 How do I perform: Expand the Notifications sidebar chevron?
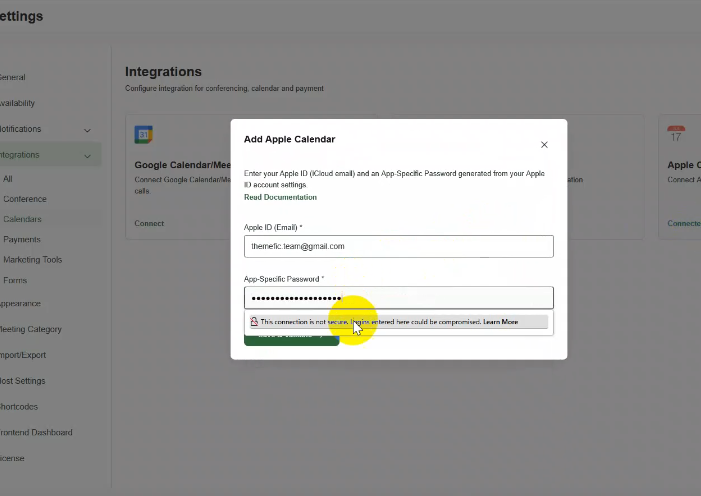click(87, 130)
